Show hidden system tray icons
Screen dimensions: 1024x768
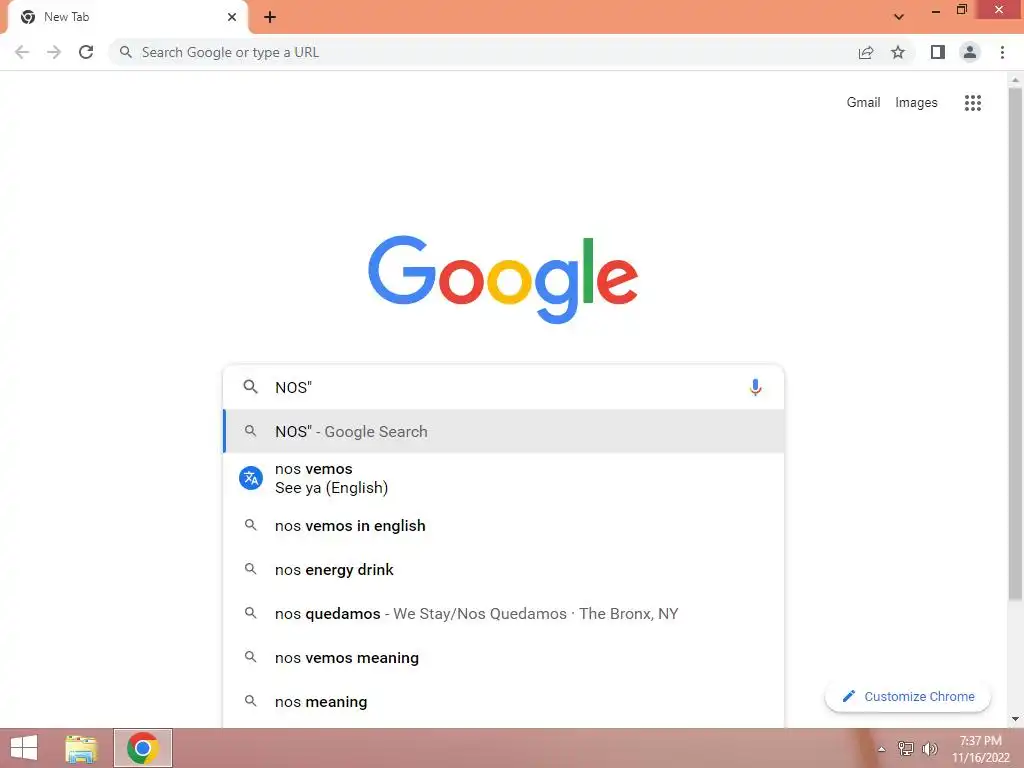pyautogui.click(x=881, y=749)
